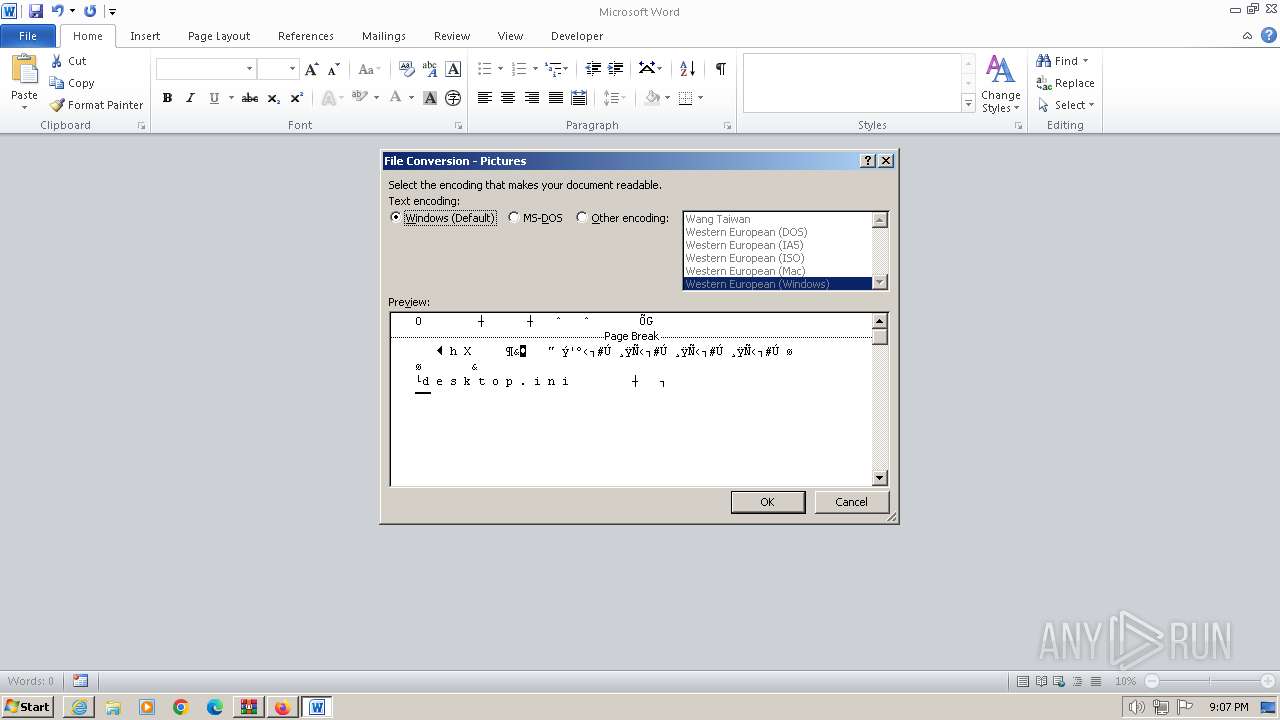The height and width of the screenshot is (720, 1280).
Task: Switch to the Developer tab
Action: [577, 36]
